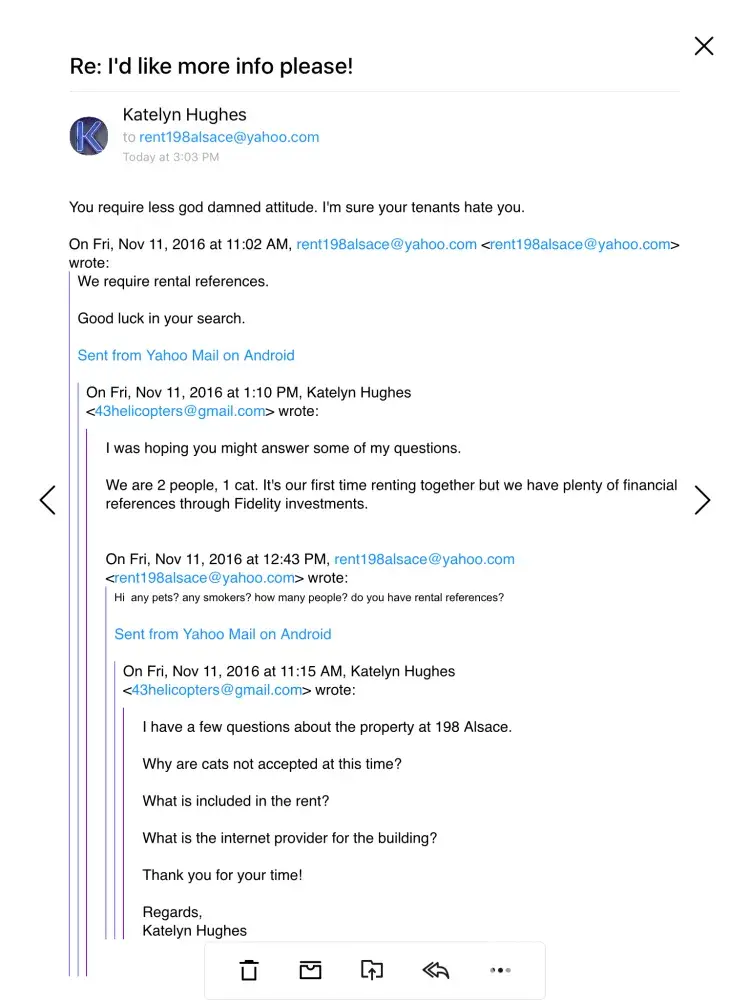Click the subject line 'Re: I'd like more info please!'
The height and width of the screenshot is (1000, 750).
(211, 66)
